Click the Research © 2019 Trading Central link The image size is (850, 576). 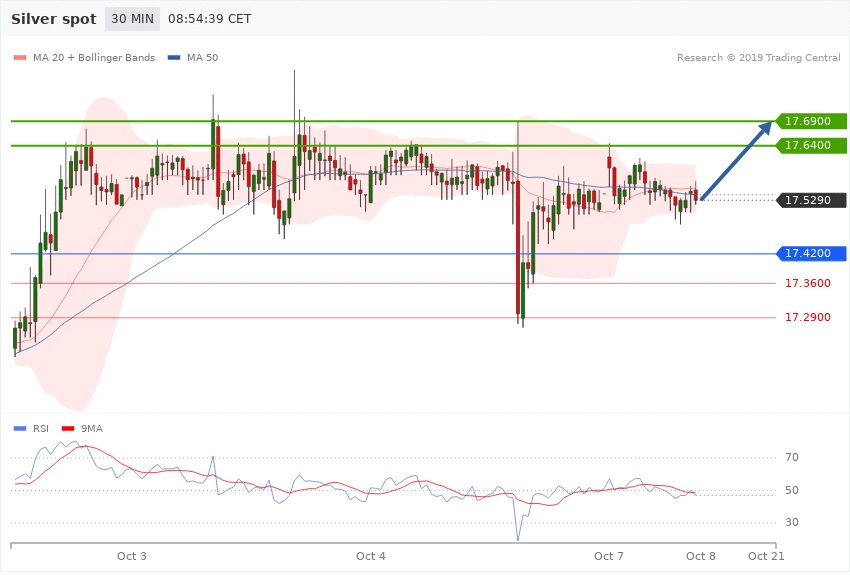point(758,58)
